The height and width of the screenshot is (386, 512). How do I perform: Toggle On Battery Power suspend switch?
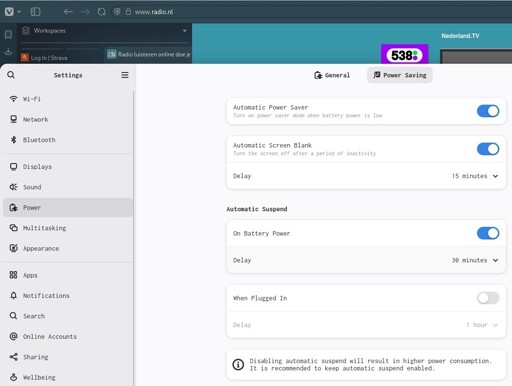click(488, 233)
